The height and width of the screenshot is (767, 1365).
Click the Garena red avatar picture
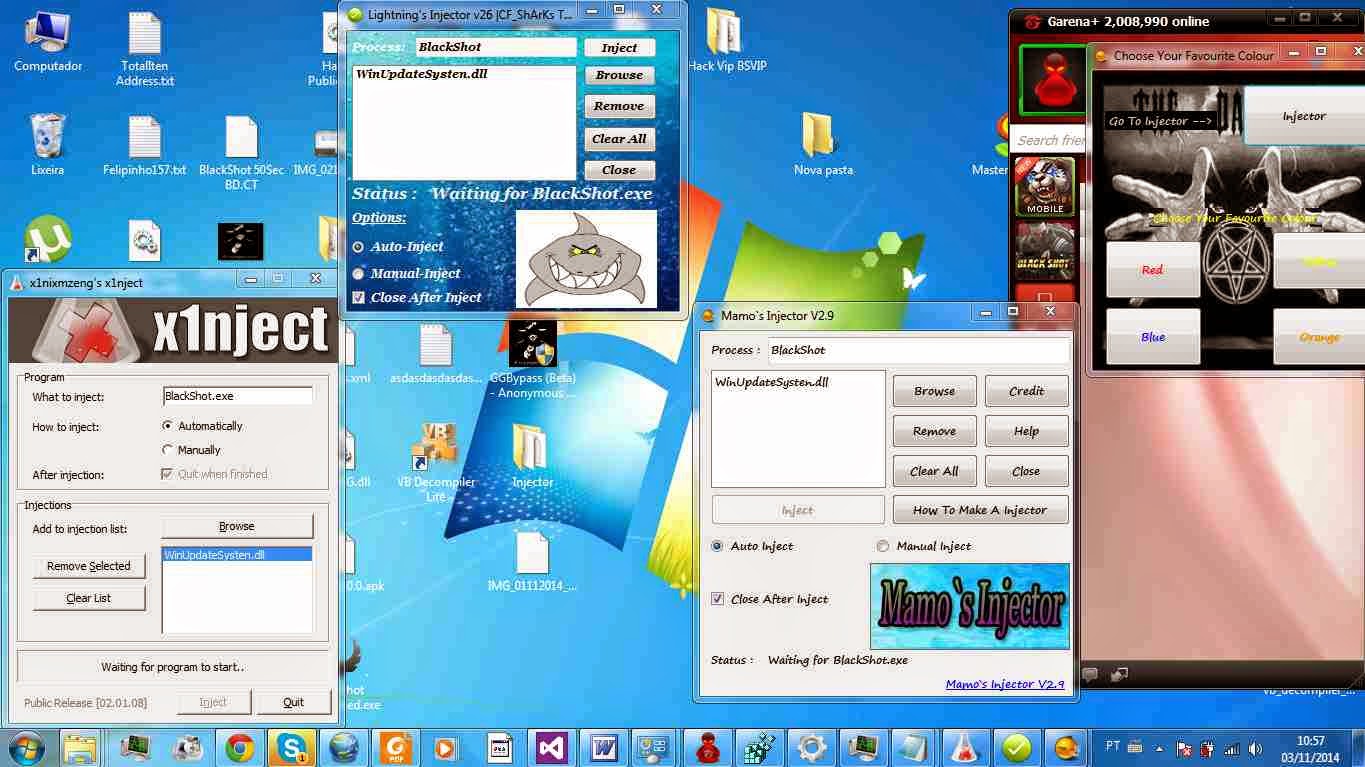pos(1053,80)
